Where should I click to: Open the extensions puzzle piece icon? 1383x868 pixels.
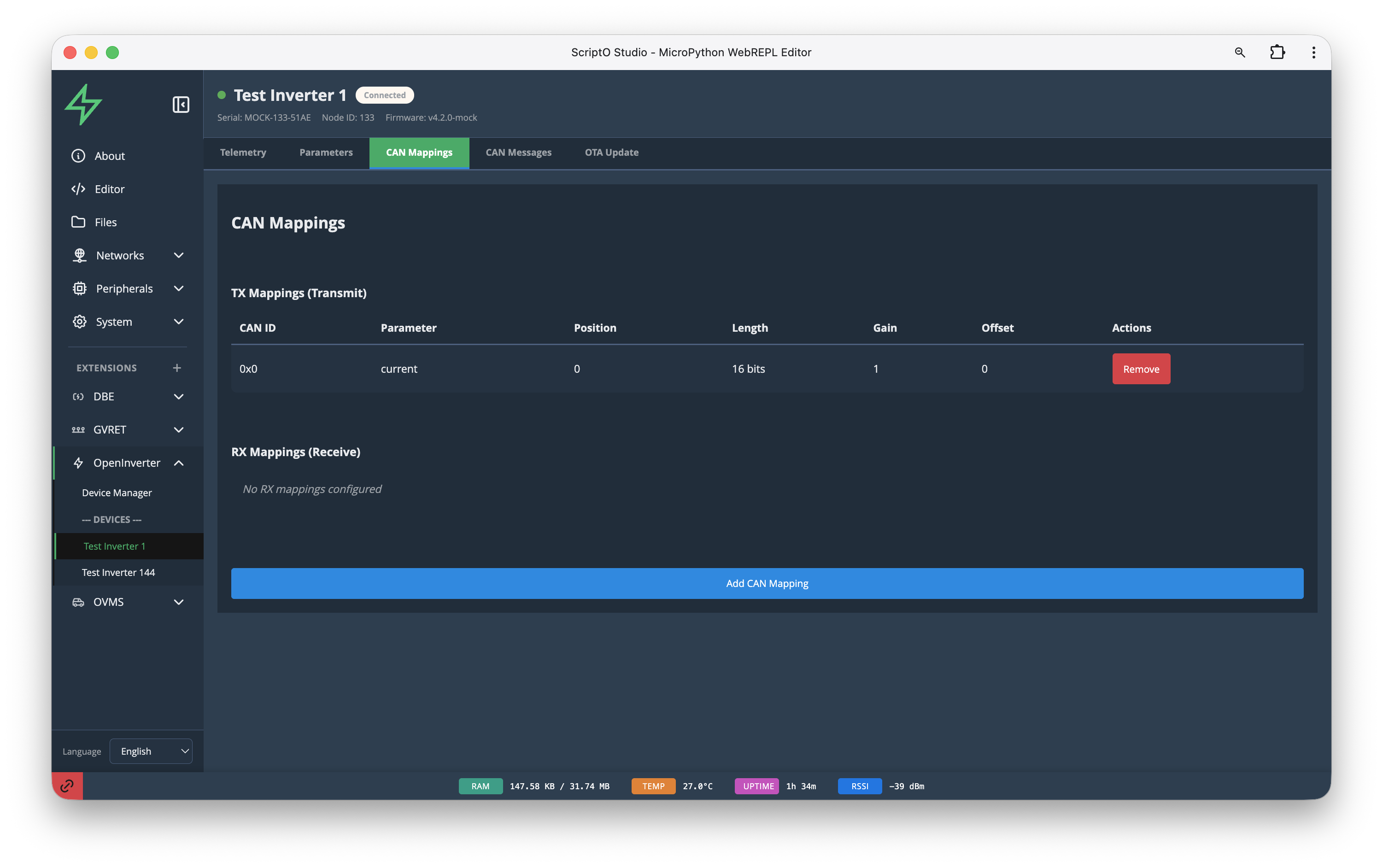point(1278,52)
